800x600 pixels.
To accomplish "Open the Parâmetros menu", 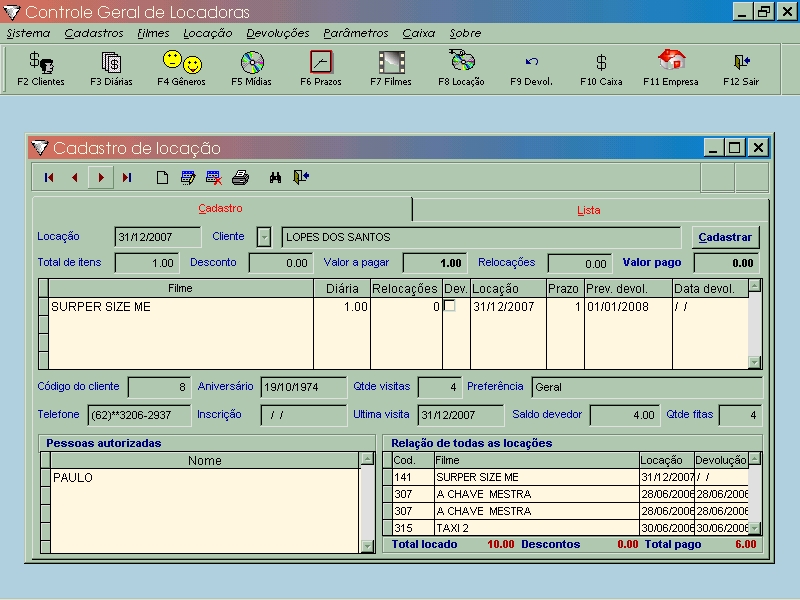I will coord(356,33).
